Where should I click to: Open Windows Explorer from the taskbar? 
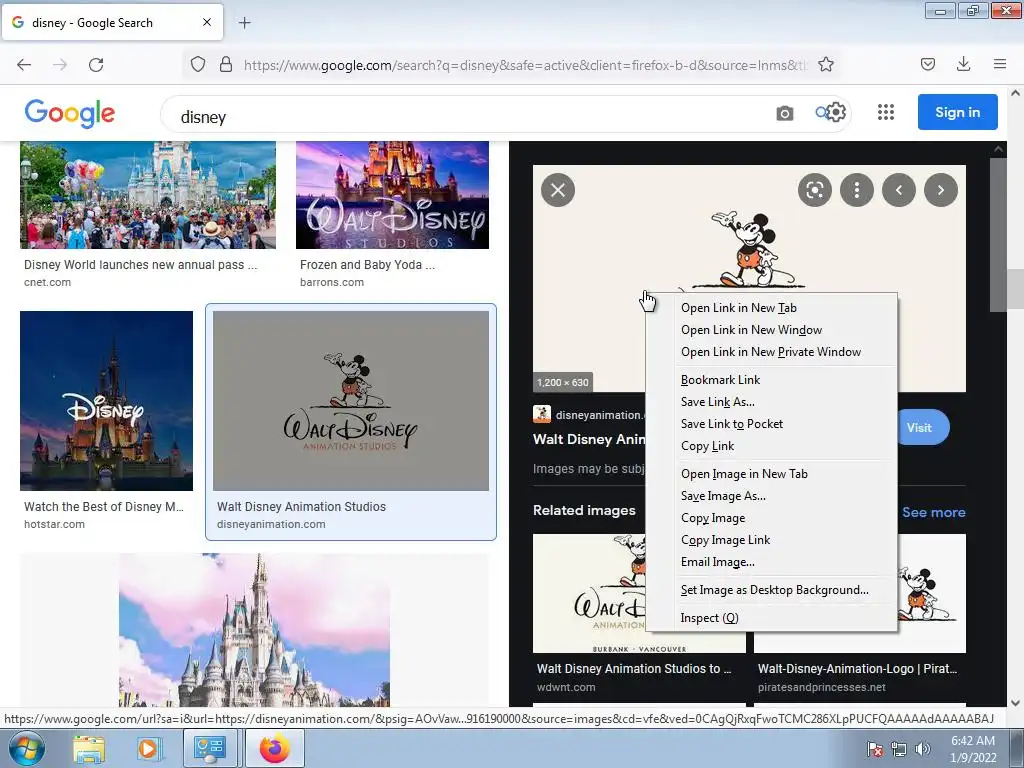[88, 749]
